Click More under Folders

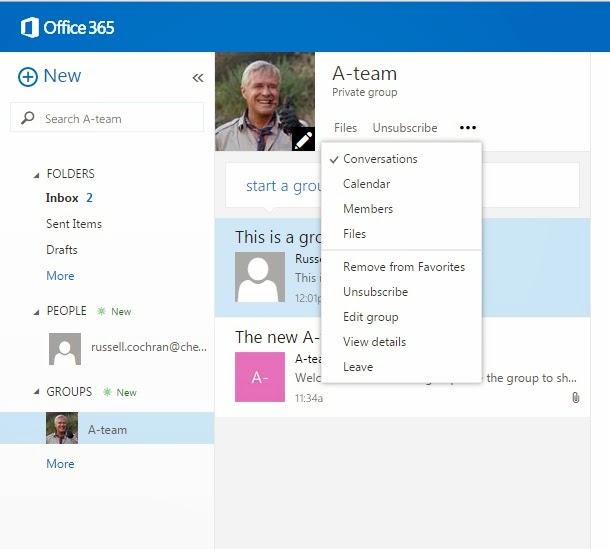coord(60,276)
